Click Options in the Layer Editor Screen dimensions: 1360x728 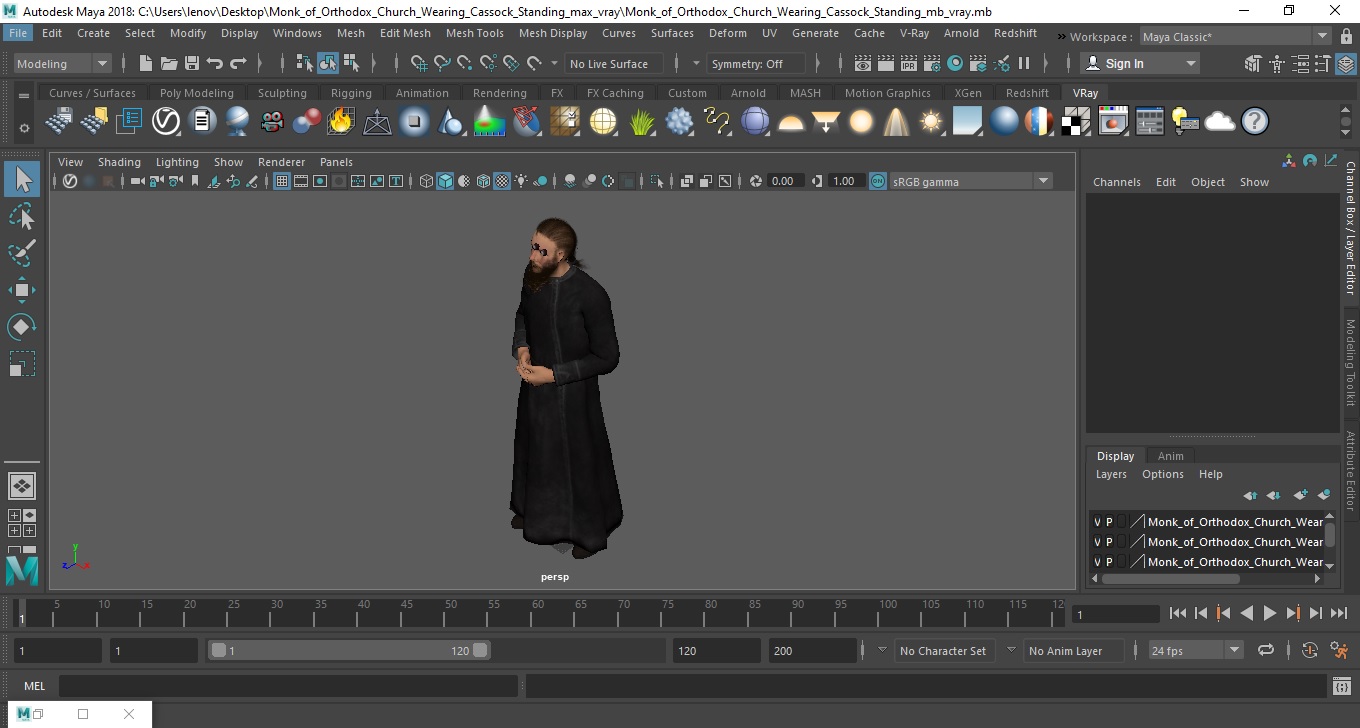pyautogui.click(x=1163, y=474)
